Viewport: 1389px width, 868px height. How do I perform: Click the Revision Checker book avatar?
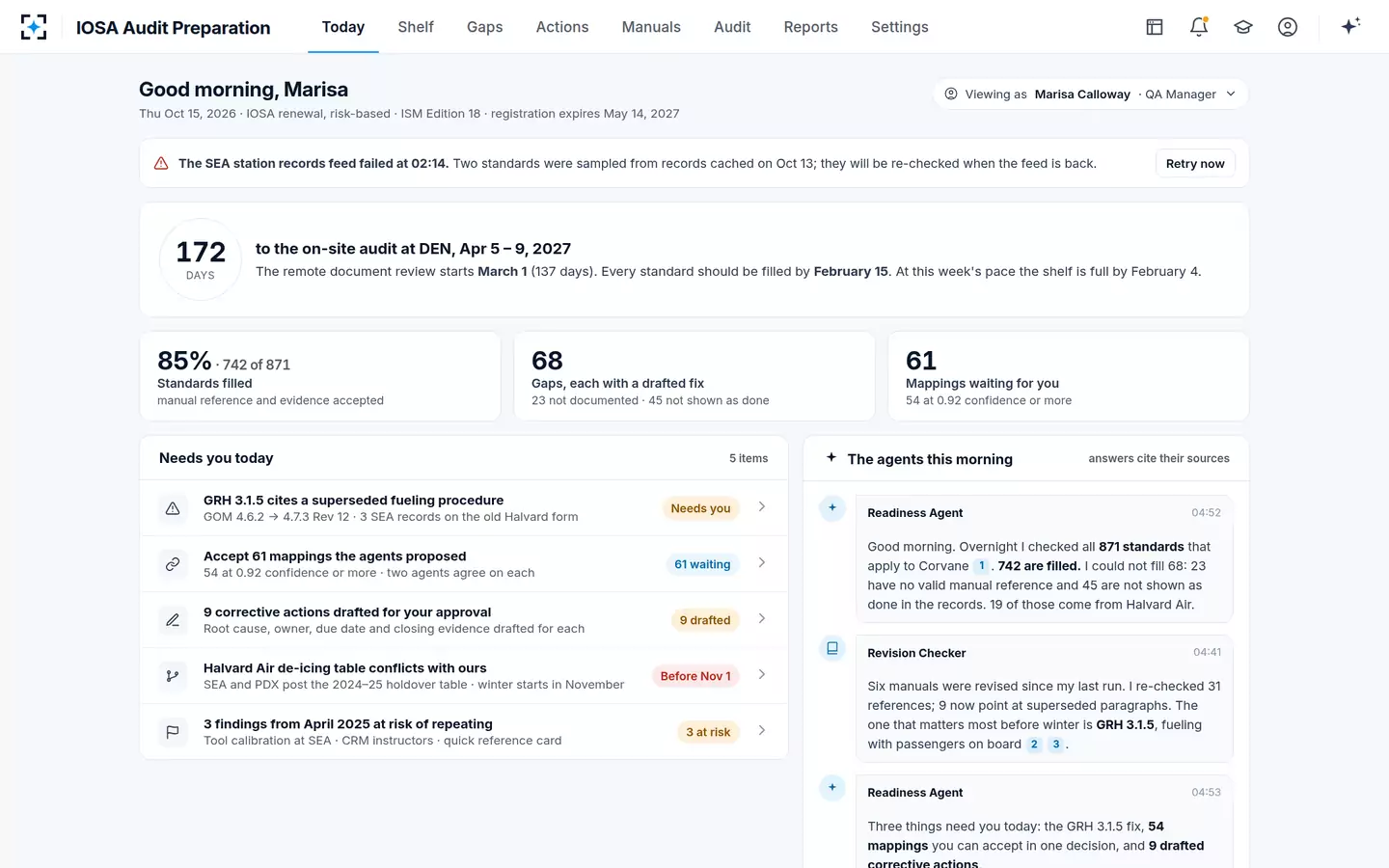click(832, 648)
